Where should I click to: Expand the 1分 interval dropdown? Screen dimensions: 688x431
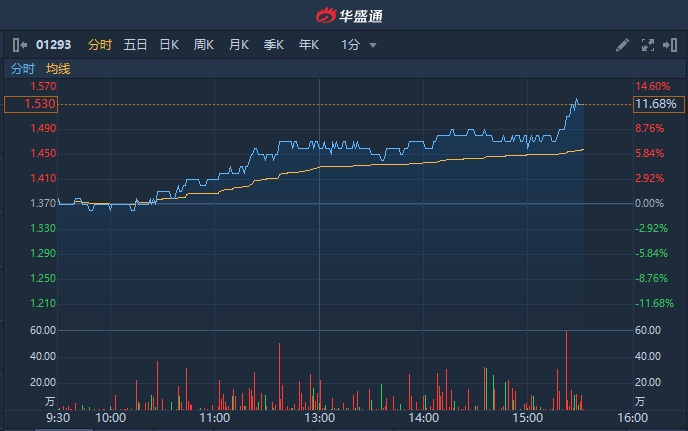pos(359,45)
